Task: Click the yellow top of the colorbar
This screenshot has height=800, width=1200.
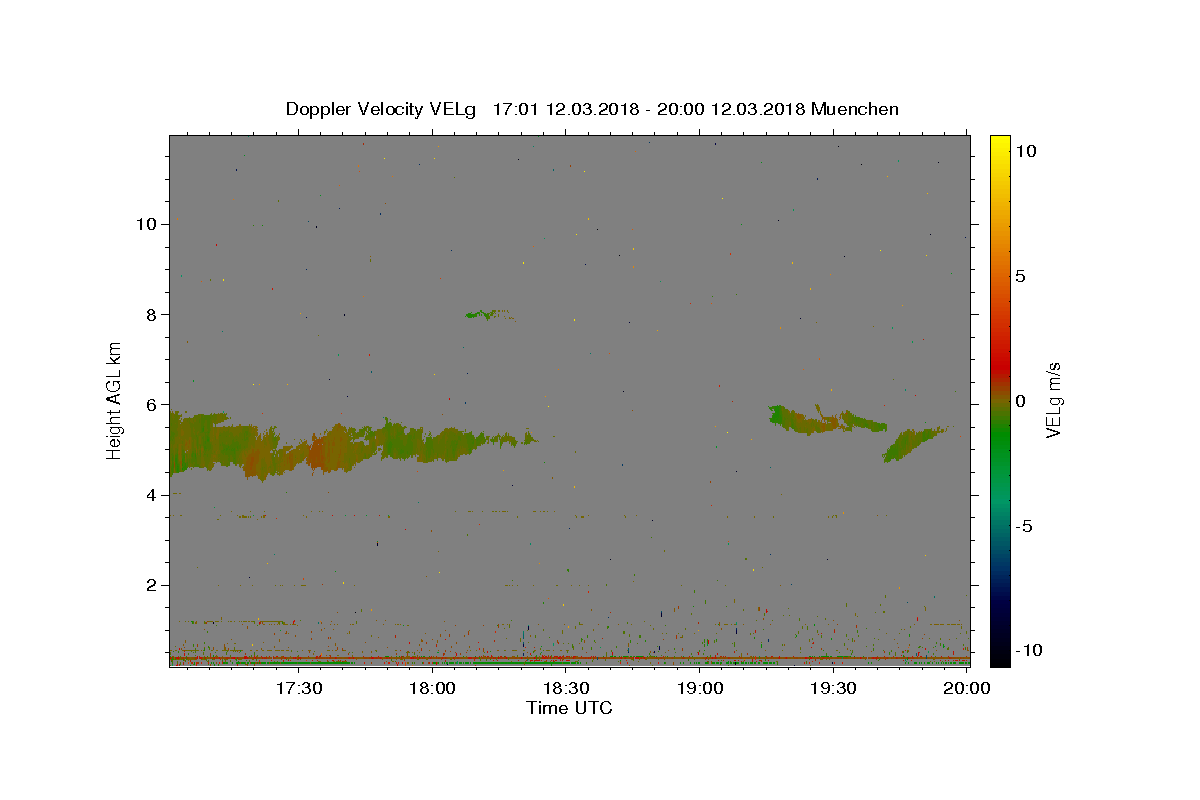Action: click(x=1000, y=145)
